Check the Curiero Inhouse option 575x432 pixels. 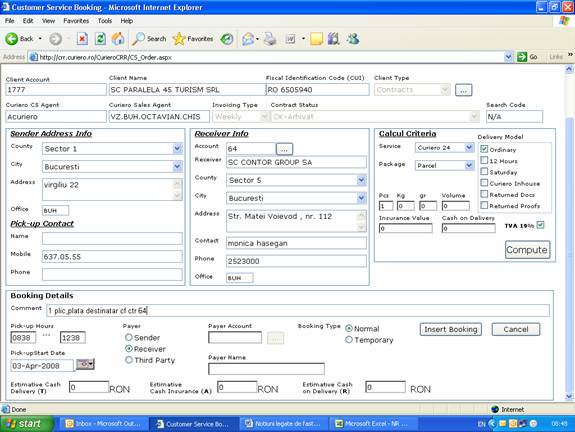pyautogui.click(x=484, y=183)
